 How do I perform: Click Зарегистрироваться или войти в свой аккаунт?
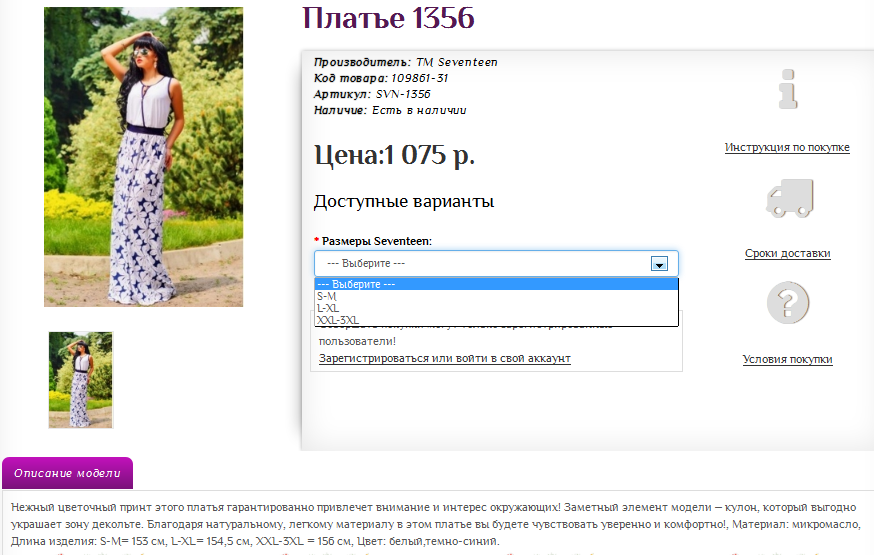[445, 358]
